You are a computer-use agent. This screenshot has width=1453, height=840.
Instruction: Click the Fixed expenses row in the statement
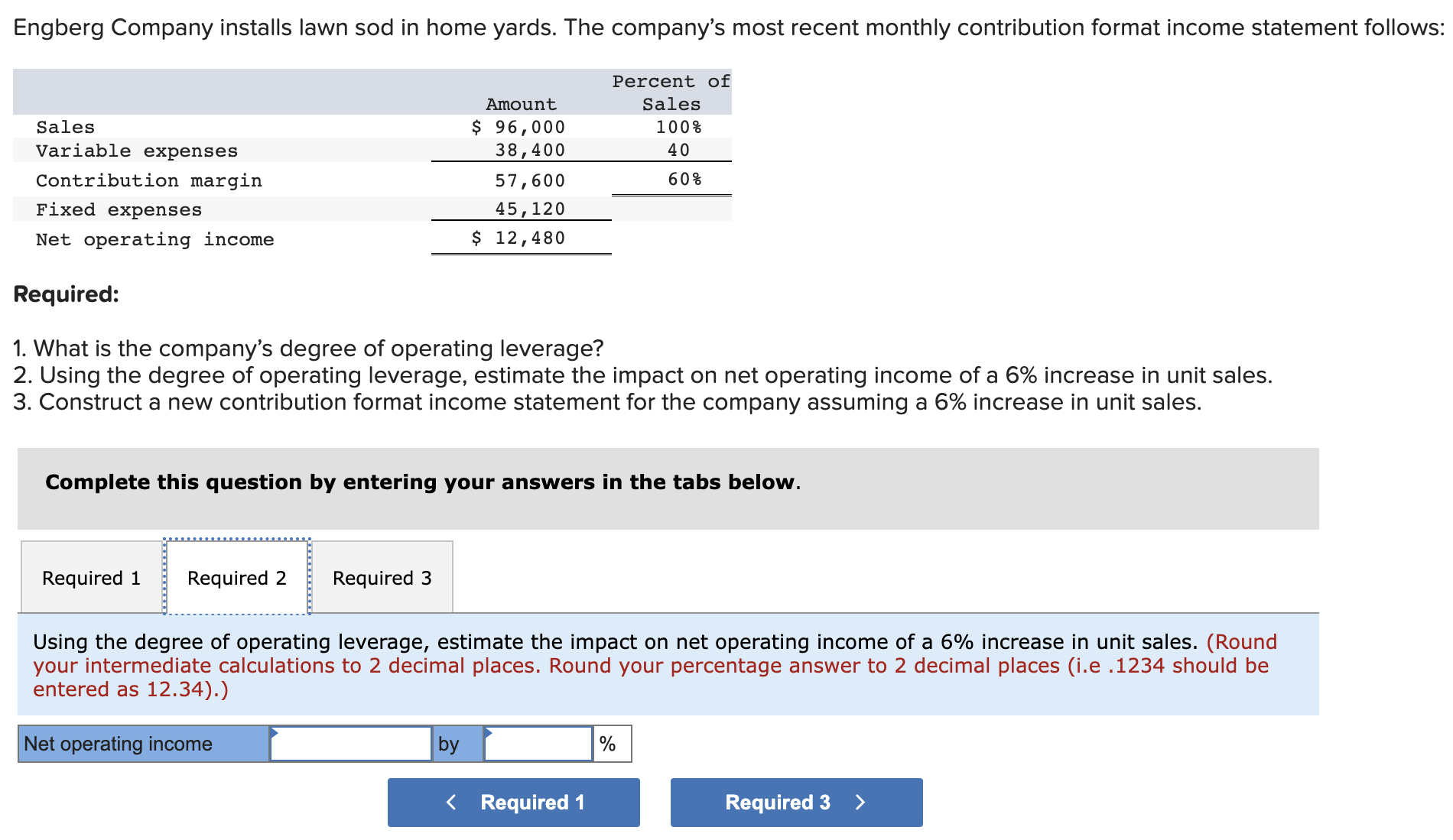119,209
